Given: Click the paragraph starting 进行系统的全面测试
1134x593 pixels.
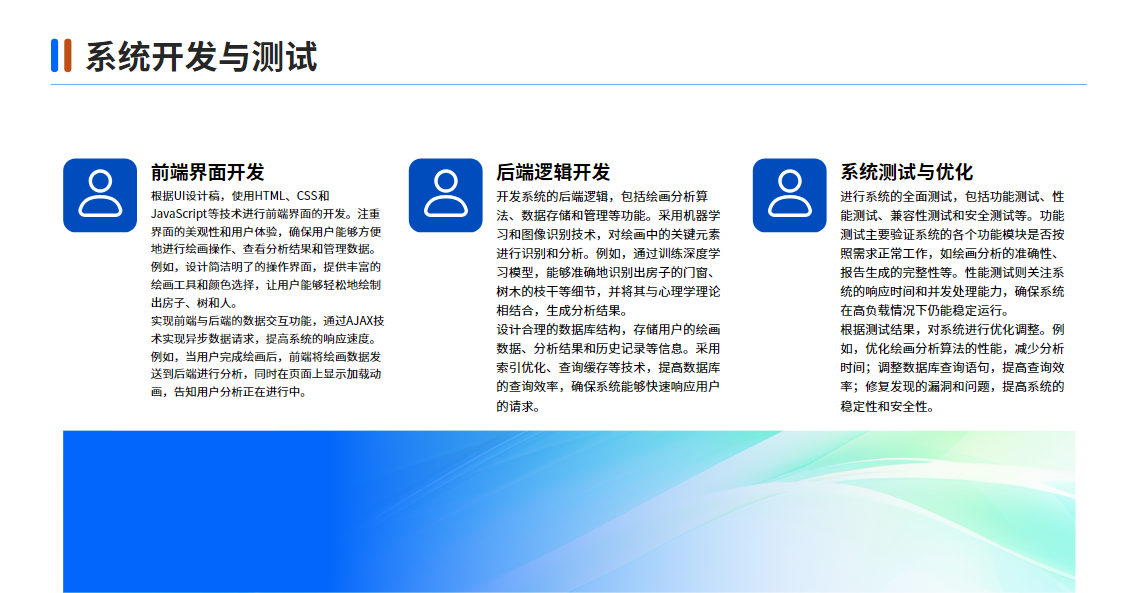Looking at the screenshot, I should (x=952, y=253).
